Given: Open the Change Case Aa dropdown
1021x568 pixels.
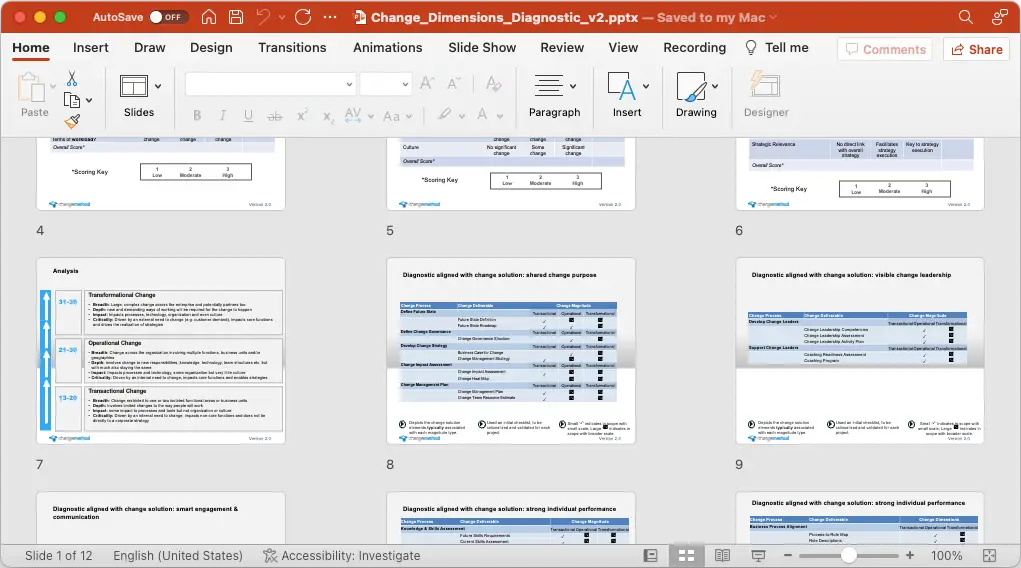Looking at the screenshot, I should coord(397,117).
